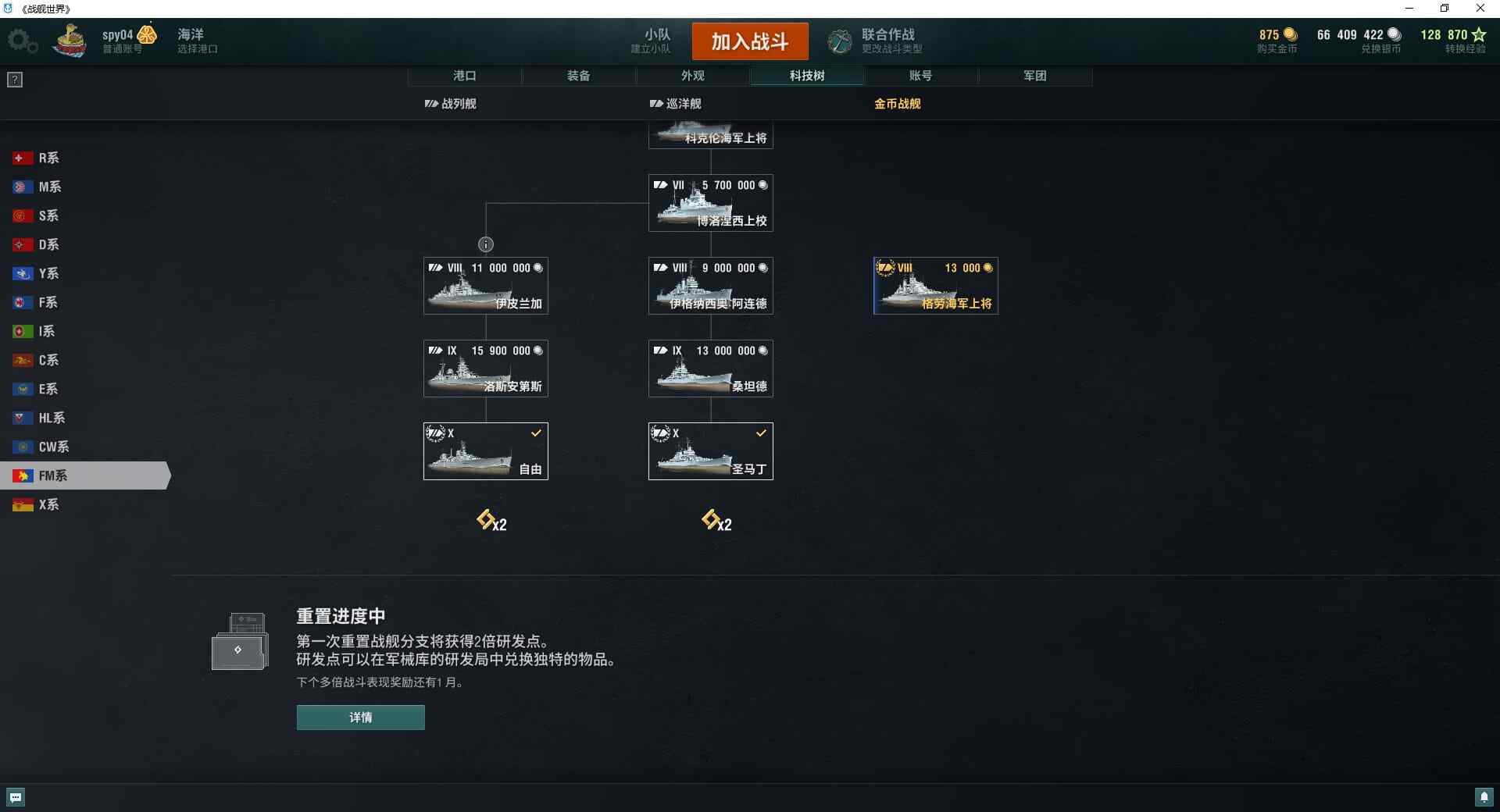This screenshot has height=812, width=1500.
Task: Click the 加入战斗 button
Action: click(750, 41)
